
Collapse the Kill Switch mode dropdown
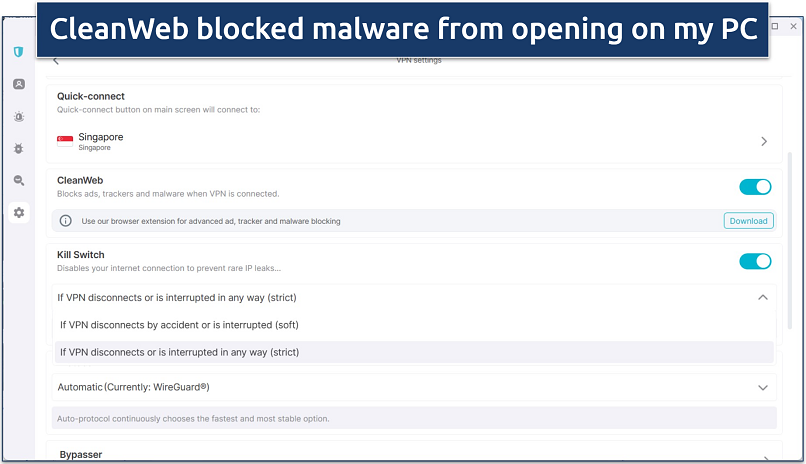763,297
